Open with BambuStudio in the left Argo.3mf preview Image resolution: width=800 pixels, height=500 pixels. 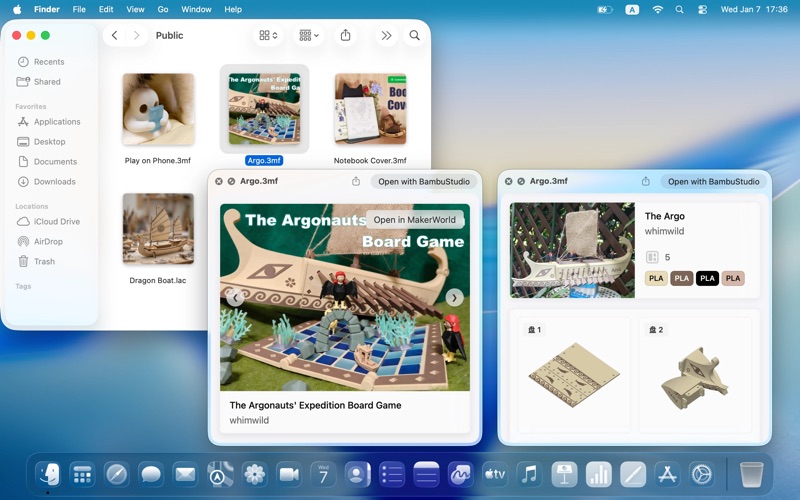[423, 181]
